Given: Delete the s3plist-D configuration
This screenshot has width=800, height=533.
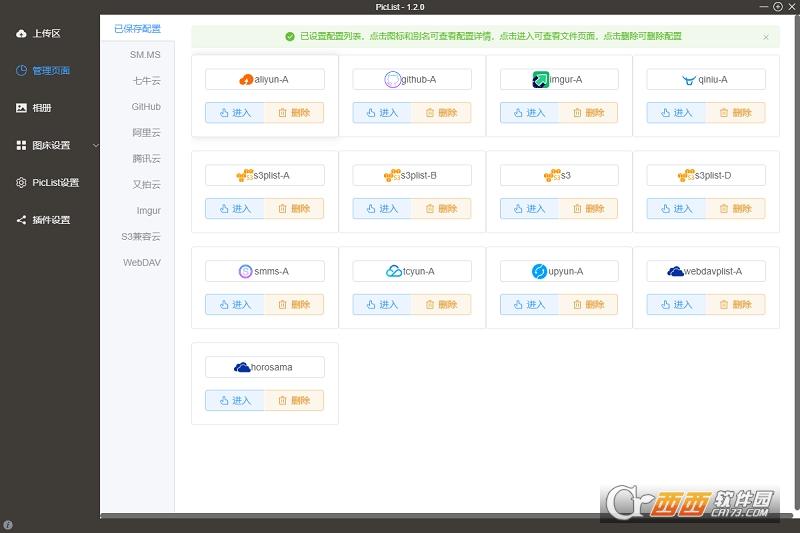Looking at the screenshot, I should [735, 209].
